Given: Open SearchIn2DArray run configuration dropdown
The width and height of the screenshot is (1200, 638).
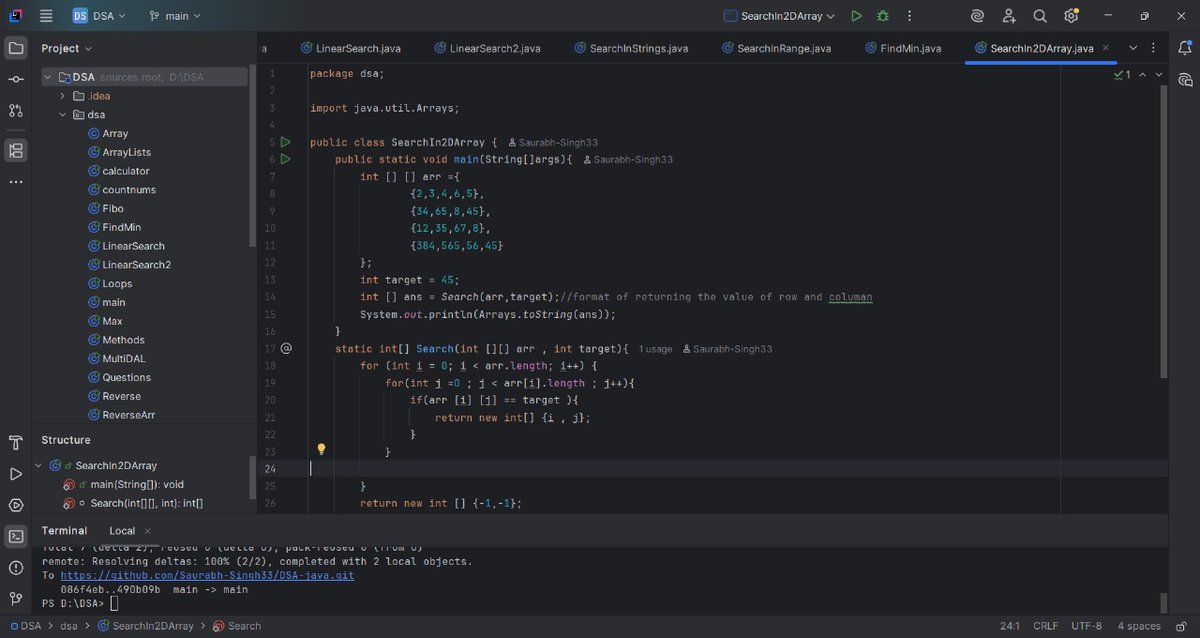Looking at the screenshot, I should (x=779, y=16).
